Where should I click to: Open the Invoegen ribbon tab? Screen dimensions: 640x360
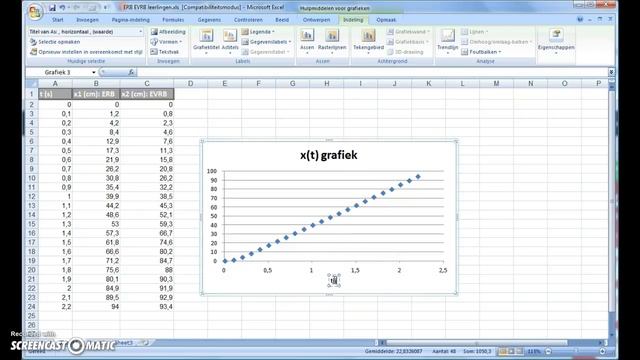(x=87, y=20)
